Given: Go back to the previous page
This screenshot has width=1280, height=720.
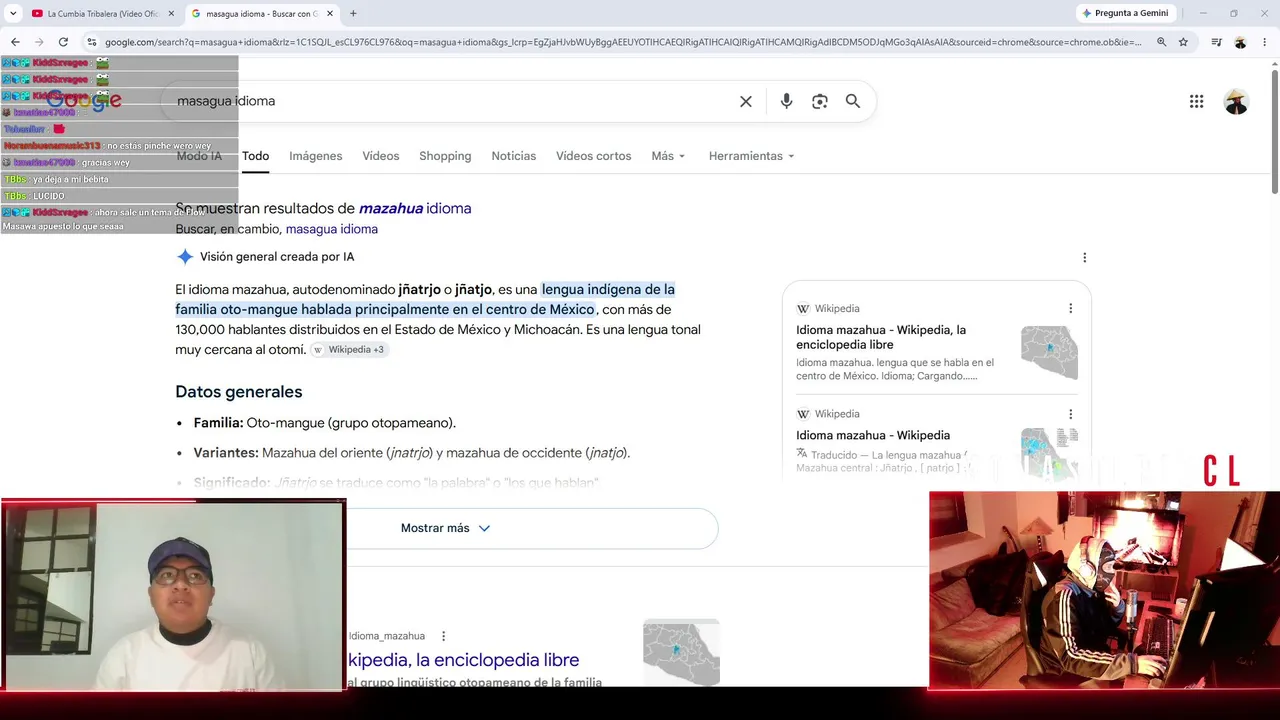Looking at the screenshot, I should pyautogui.click(x=15, y=42).
